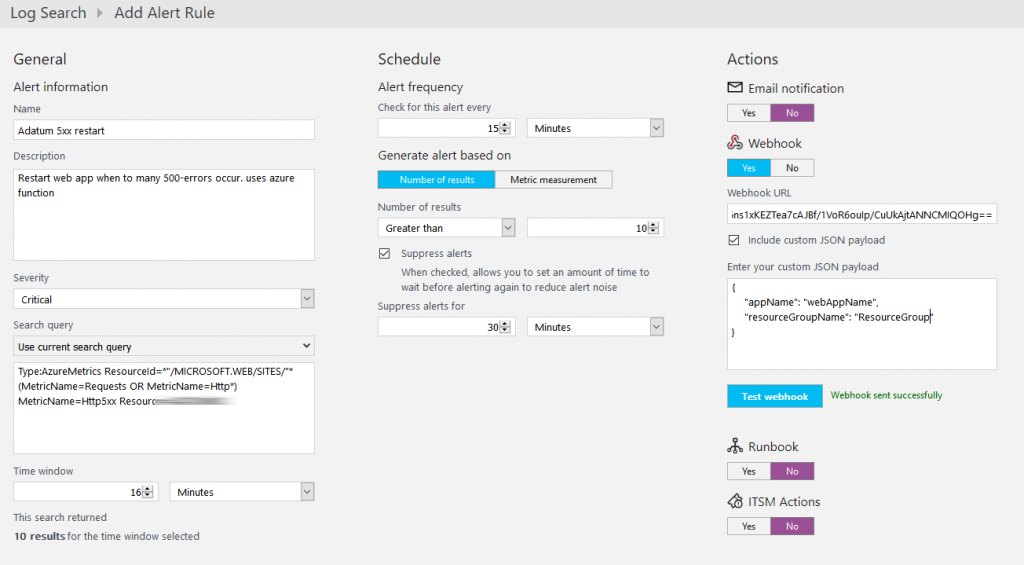Go back to Log Search breadcrumb

(48, 13)
